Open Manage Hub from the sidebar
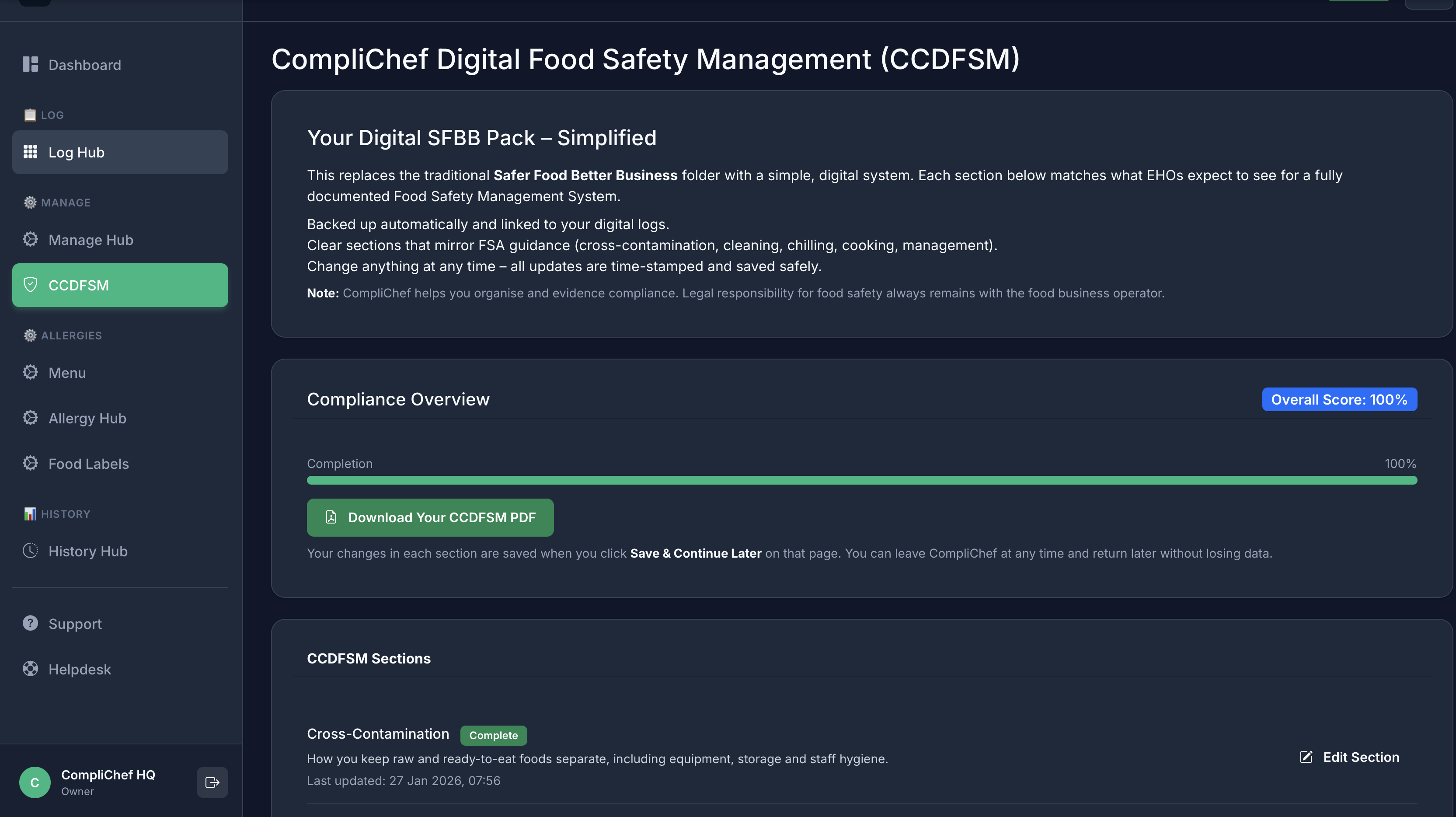This screenshot has height=817, width=1456. 91,240
